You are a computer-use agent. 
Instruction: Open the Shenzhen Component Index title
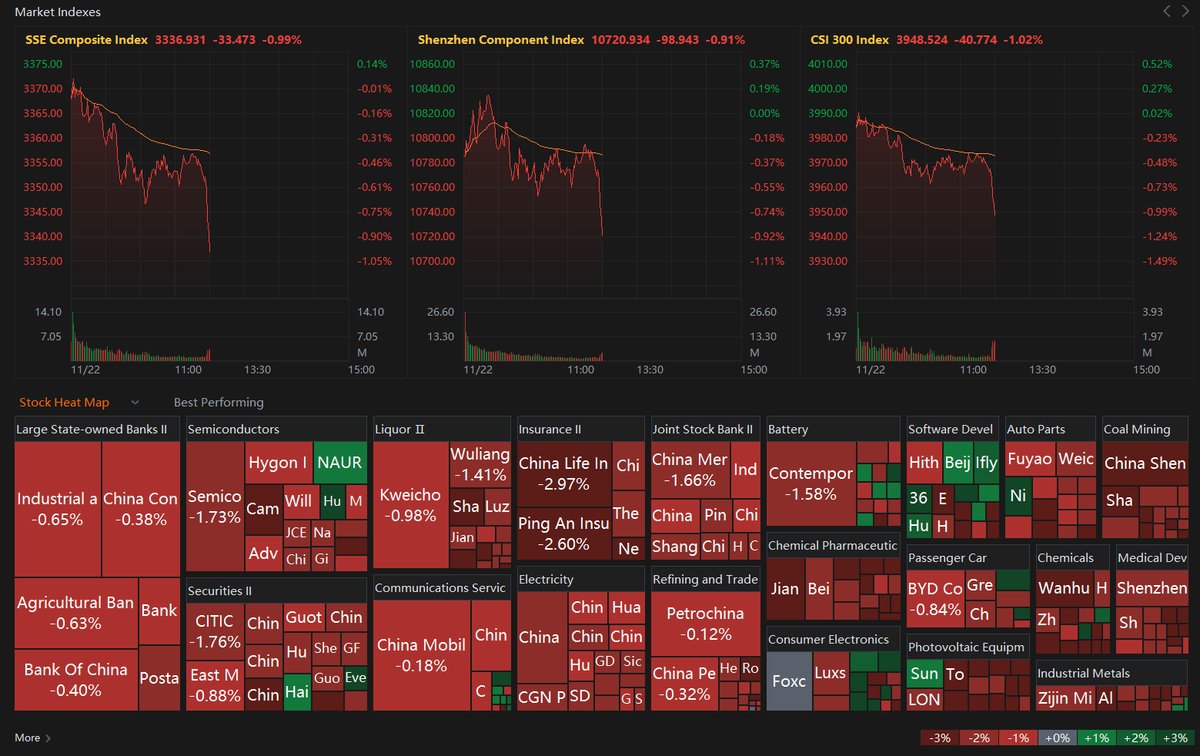(x=501, y=40)
